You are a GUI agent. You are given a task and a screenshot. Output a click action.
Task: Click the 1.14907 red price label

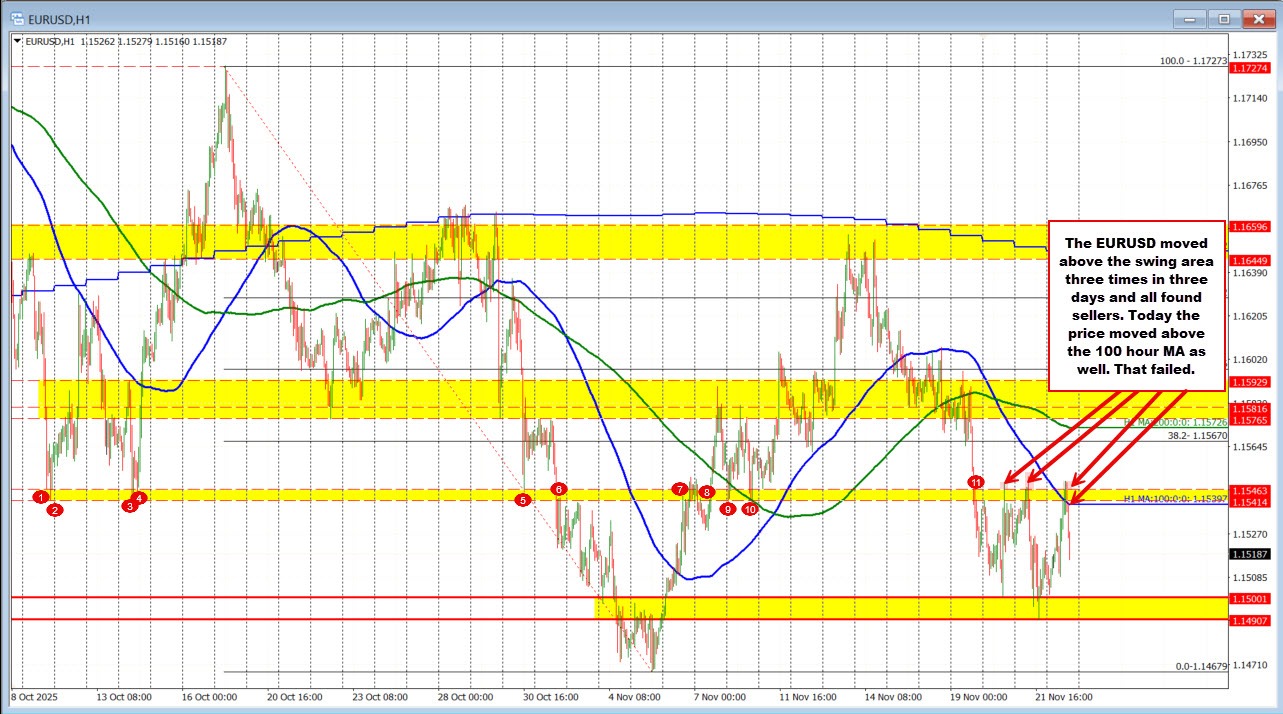click(x=1250, y=621)
